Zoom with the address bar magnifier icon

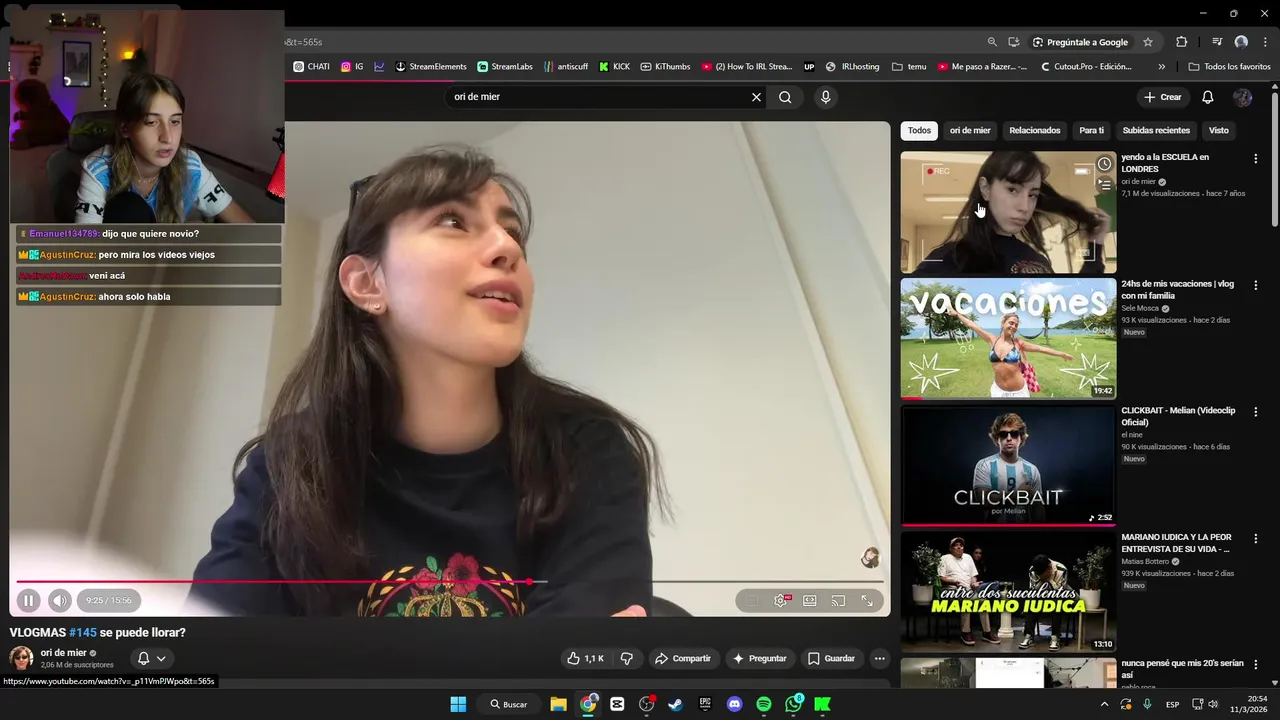[x=992, y=42]
